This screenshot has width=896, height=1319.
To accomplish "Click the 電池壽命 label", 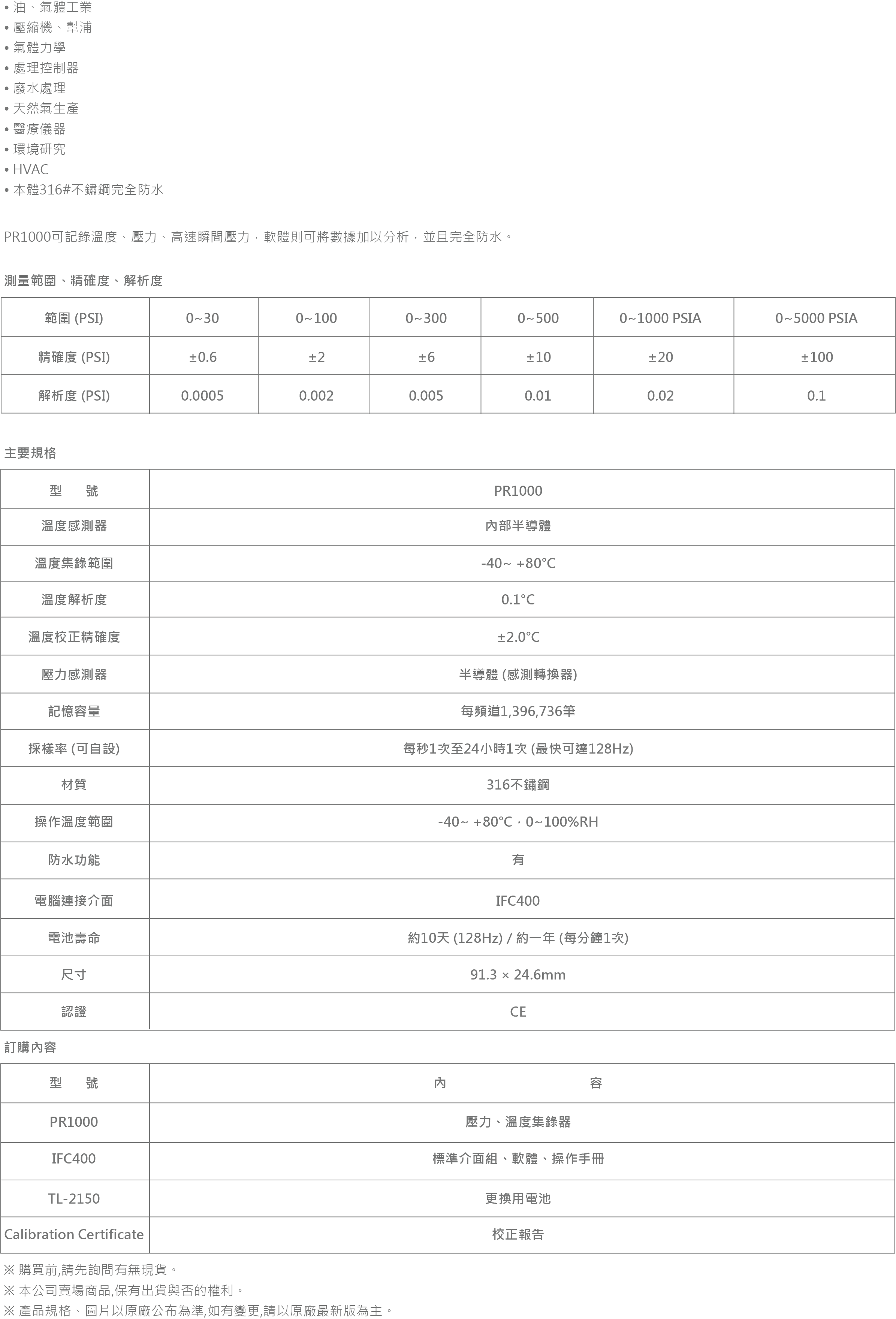I will [x=74, y=938].
